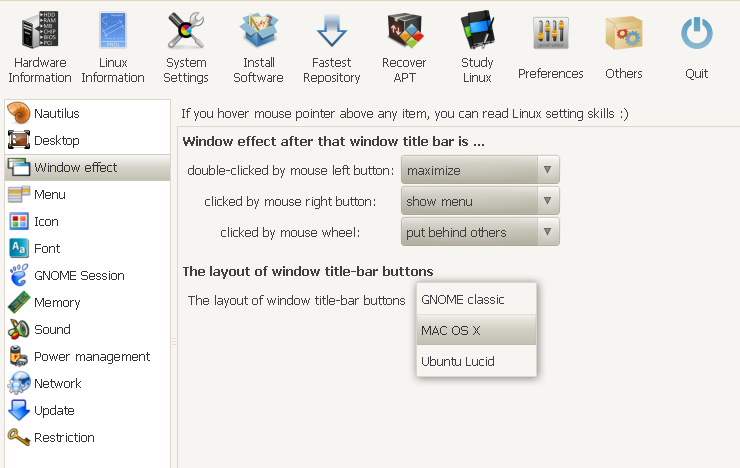Open Recover APT cube icon
The width and height of the screenshot is (740, 468).
(x=404, y=30)
